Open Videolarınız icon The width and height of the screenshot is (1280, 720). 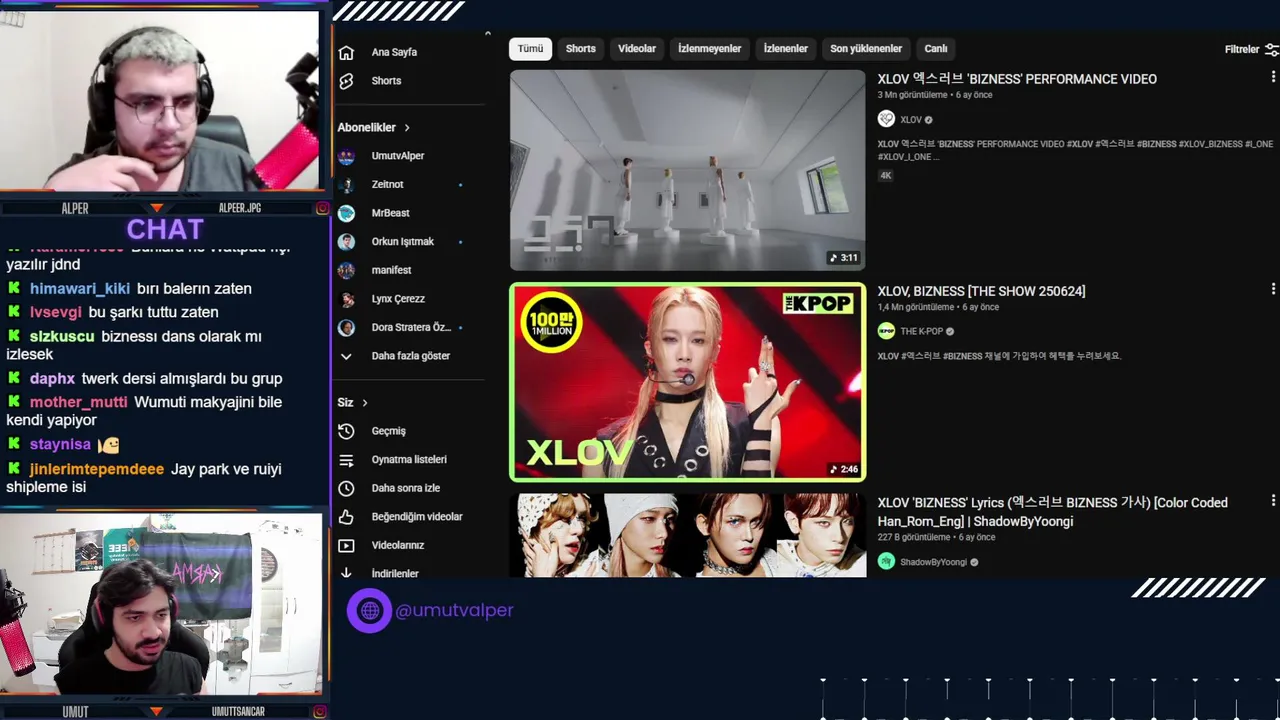tap(346, 546)
